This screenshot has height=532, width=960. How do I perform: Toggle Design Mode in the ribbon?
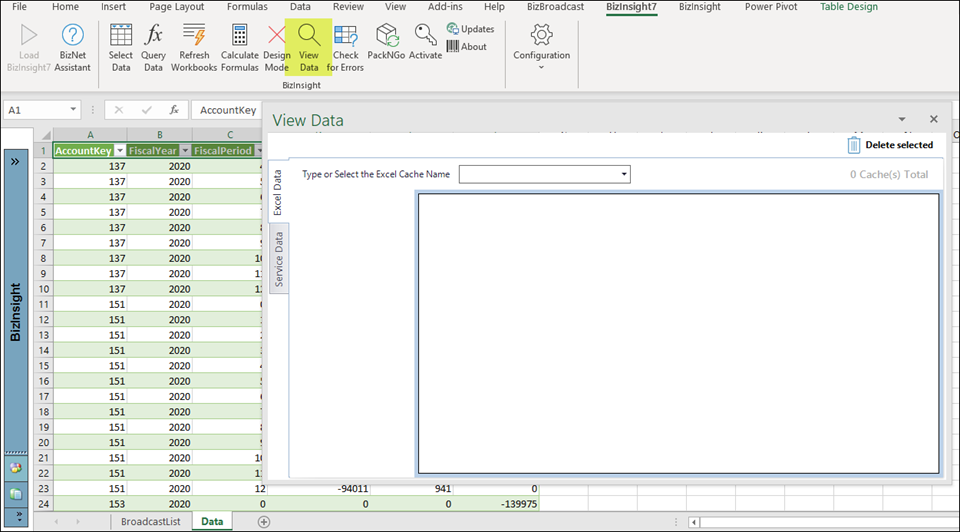276,48
